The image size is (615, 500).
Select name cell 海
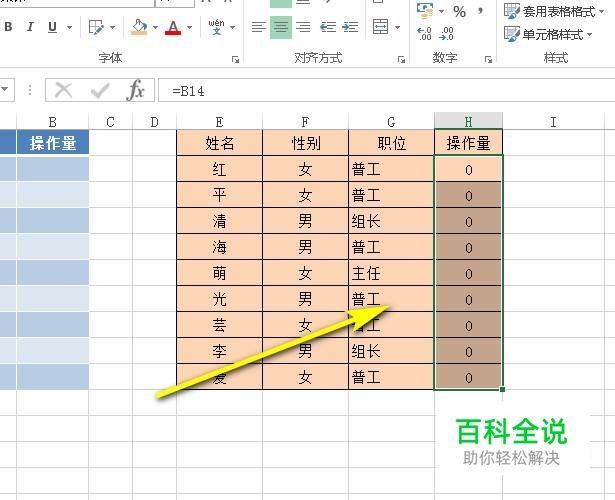tap(220, 247)
